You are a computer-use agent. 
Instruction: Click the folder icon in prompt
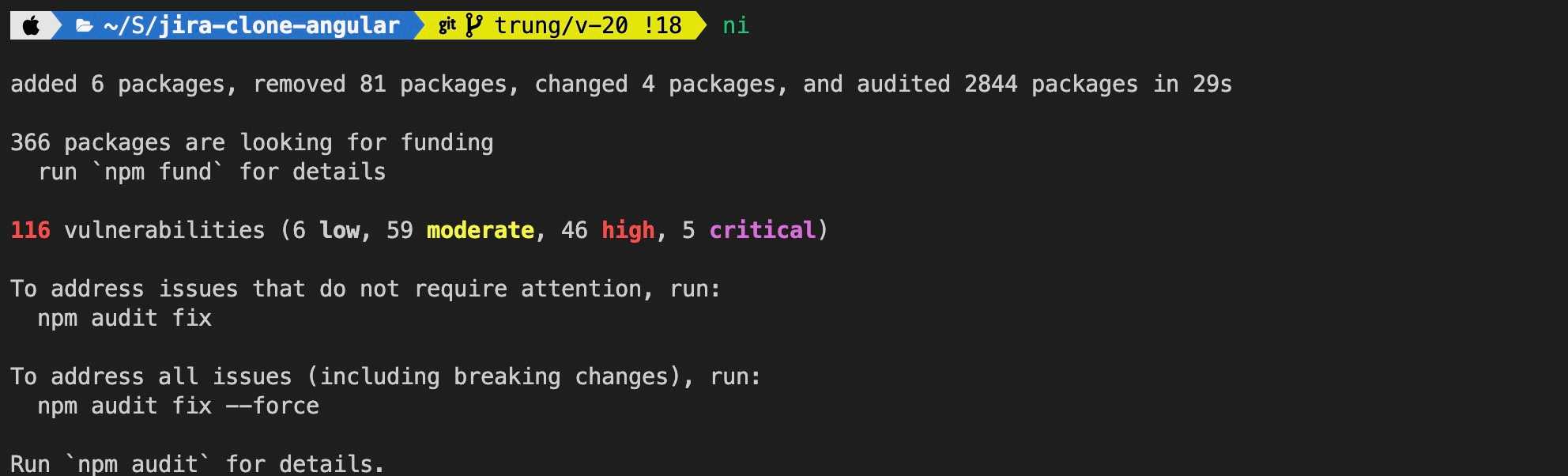coord(85,26)
